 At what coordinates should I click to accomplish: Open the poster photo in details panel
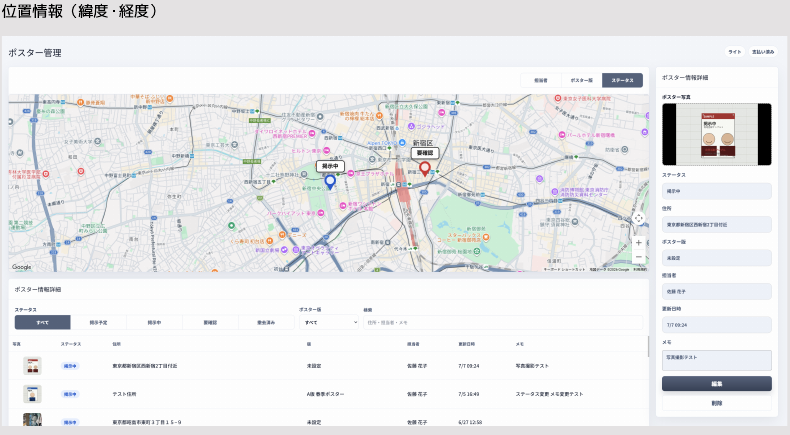click(x=716, y=134)
